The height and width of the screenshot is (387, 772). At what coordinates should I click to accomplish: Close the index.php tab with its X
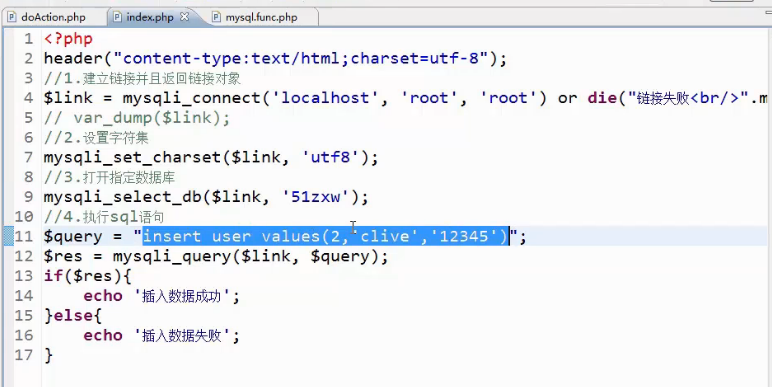click(184, 17)
